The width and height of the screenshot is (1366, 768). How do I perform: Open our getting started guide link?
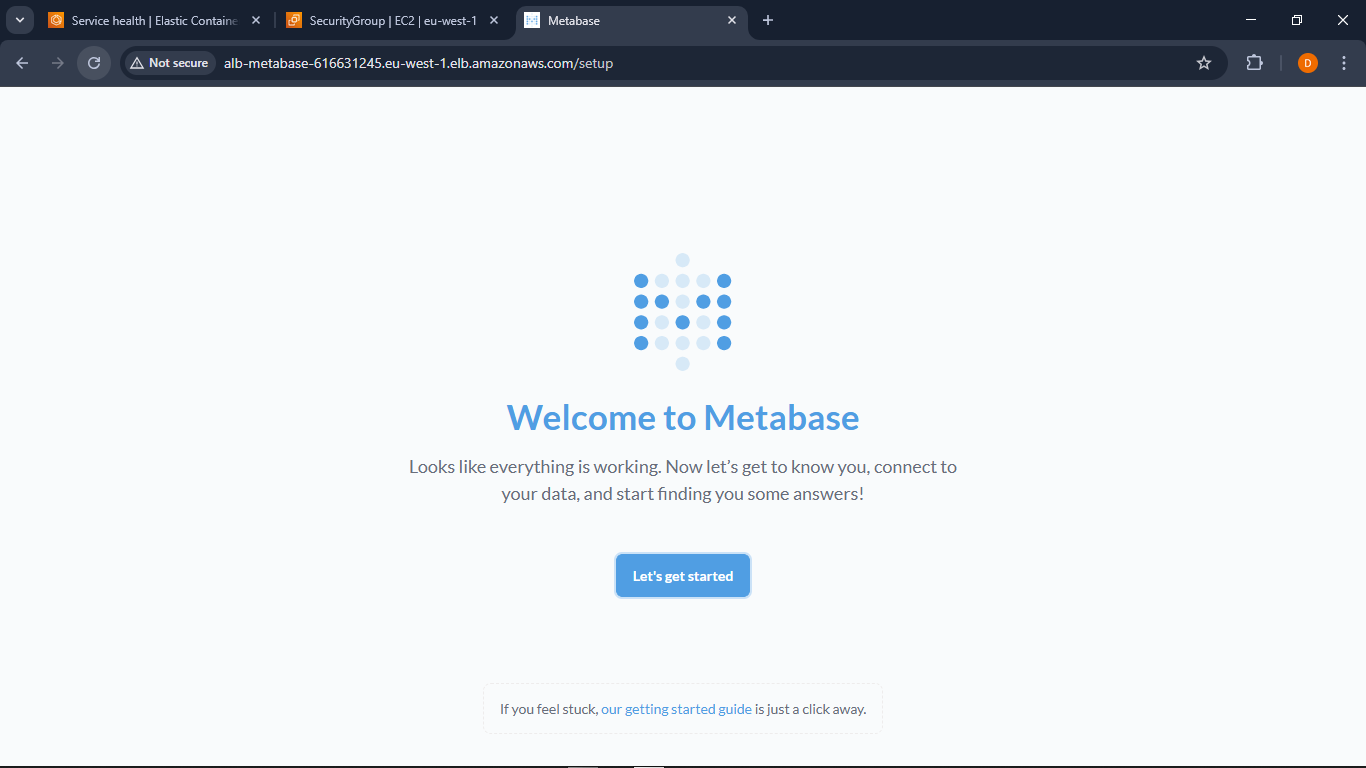(x=675, y=708)
